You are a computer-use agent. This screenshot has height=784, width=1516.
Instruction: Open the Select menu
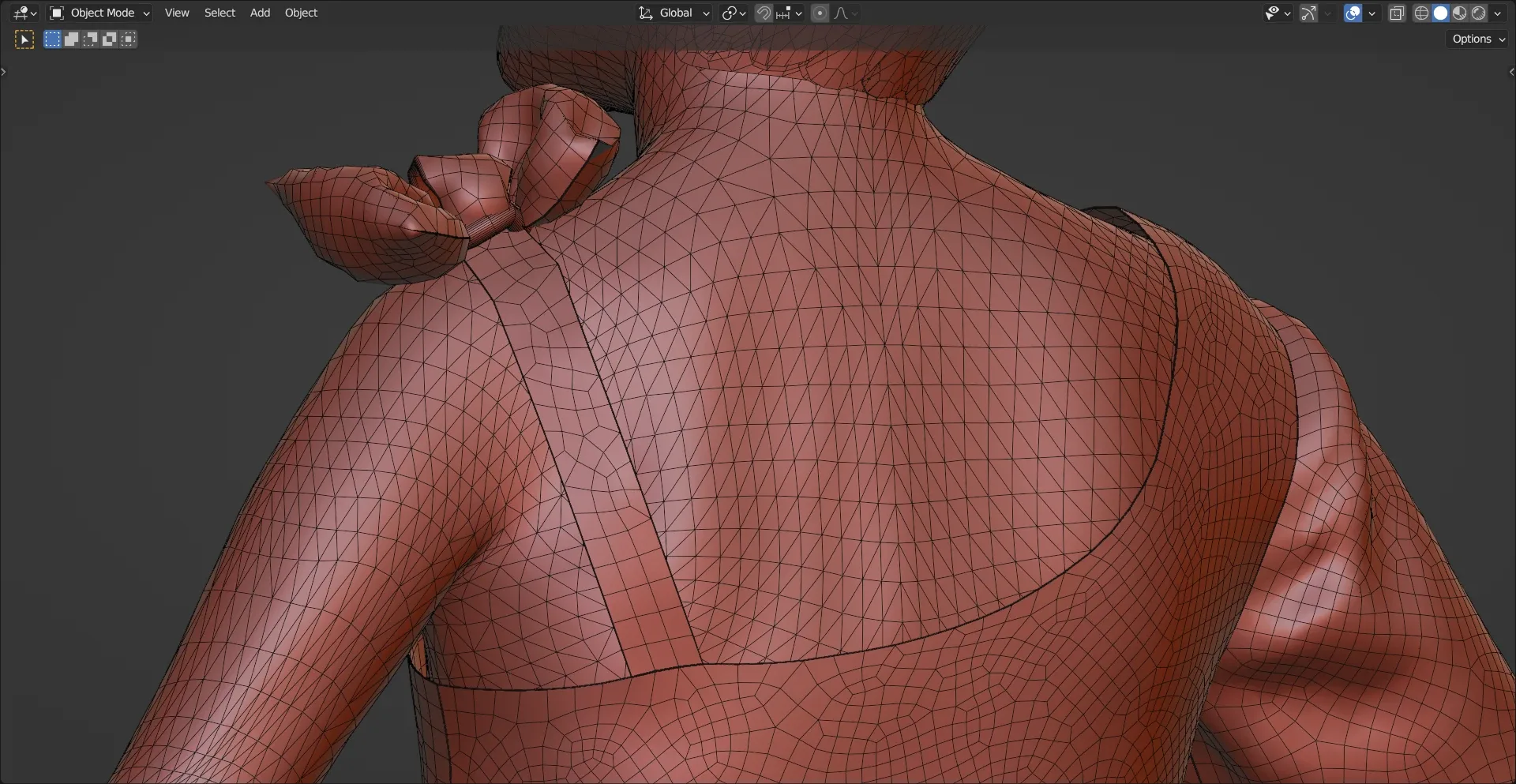220,13
